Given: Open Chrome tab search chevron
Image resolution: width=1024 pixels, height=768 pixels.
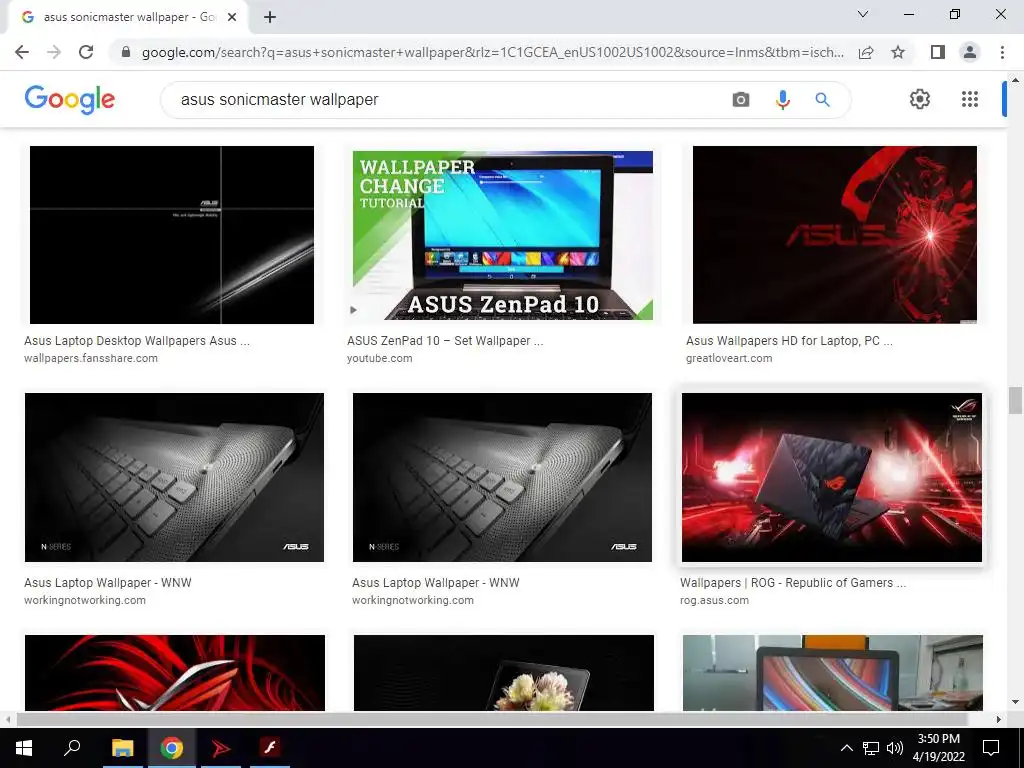Looking at the screenshot, I should click(863, 14).
